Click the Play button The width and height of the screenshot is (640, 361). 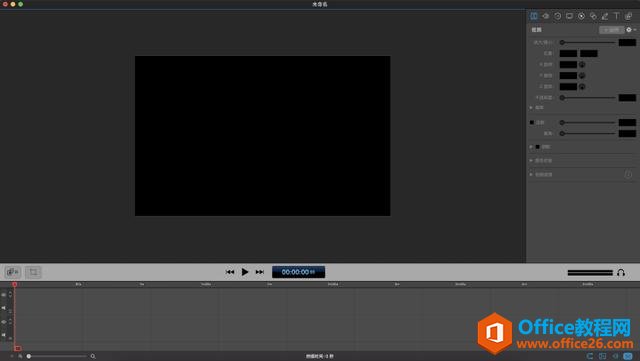click(244, 272)
